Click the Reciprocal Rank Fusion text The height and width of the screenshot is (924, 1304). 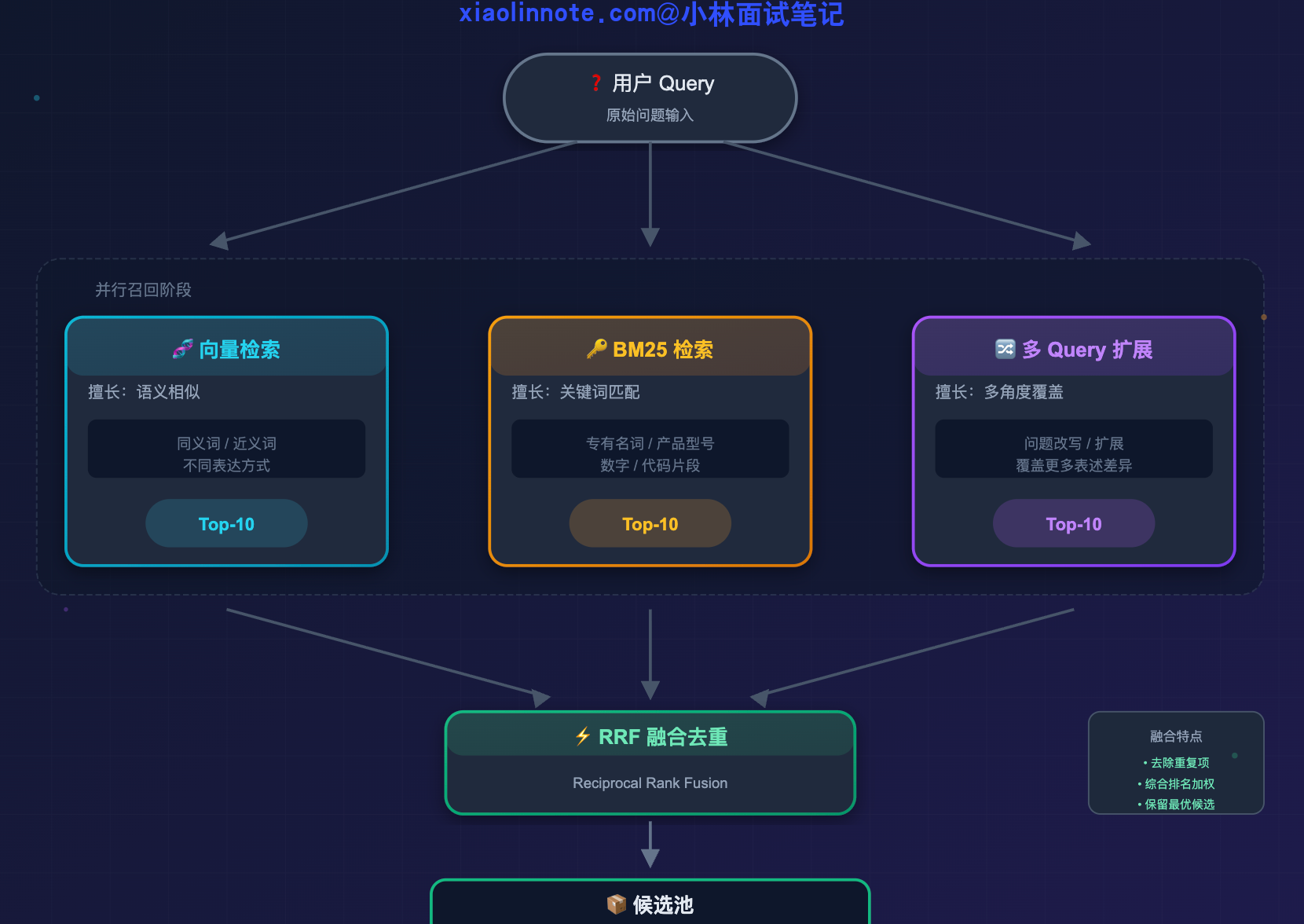pos(650,783)
